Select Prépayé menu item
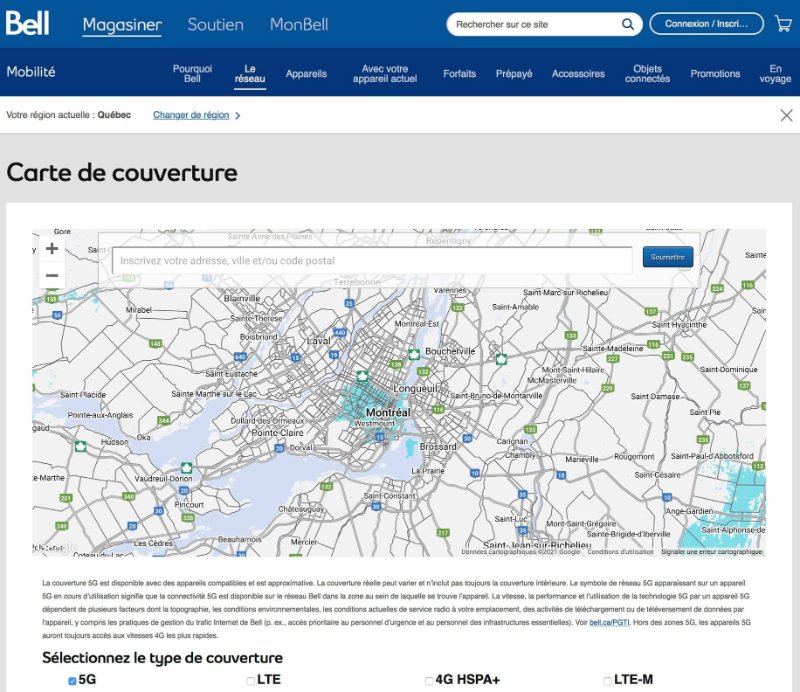The image size is (800, 692). tap(514, 73)
